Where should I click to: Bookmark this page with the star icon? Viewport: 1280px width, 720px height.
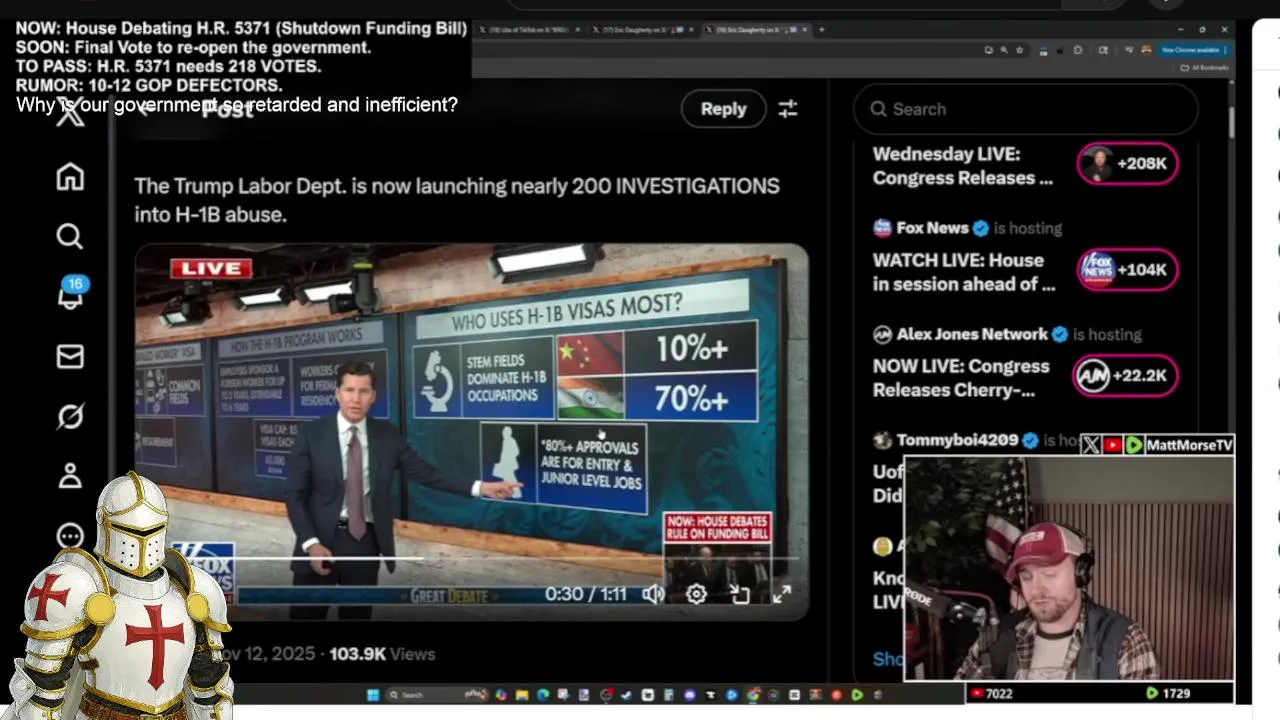[x=1019, y=50]
